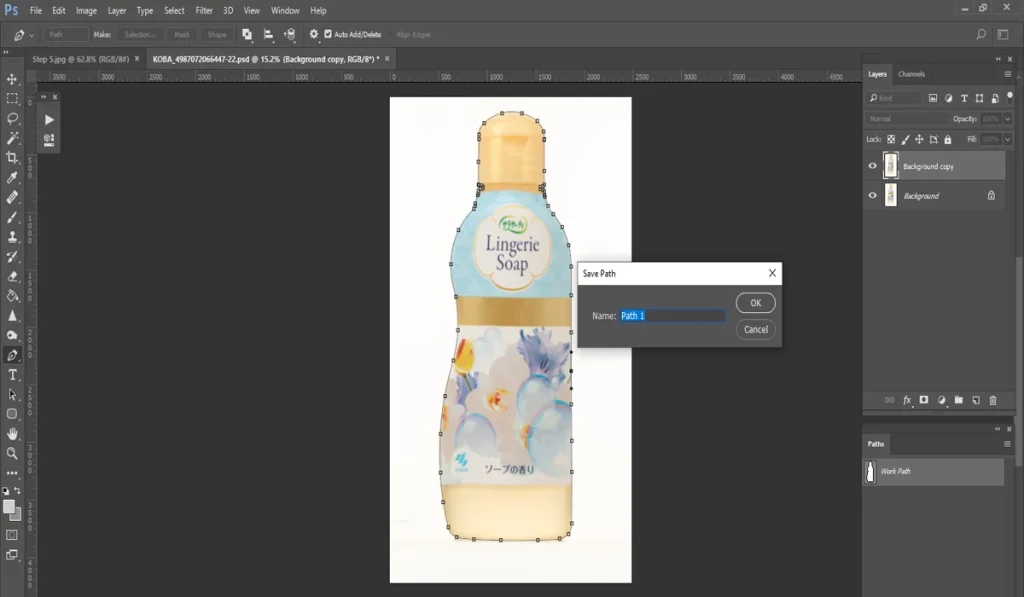Click OK in Save Path dialog

[756, 303]
